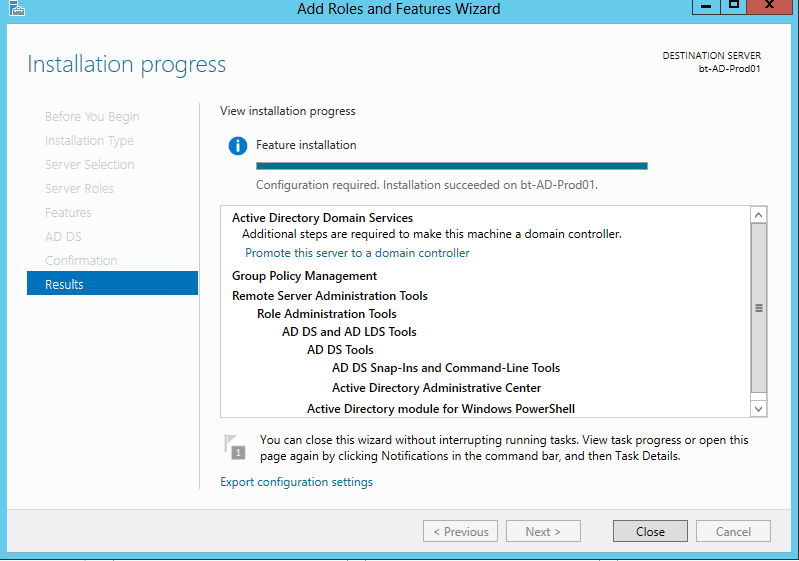The width and height of the screenshot is (799, 561).
Task: Promote this server to a domain controller
Action: (357, 253)
